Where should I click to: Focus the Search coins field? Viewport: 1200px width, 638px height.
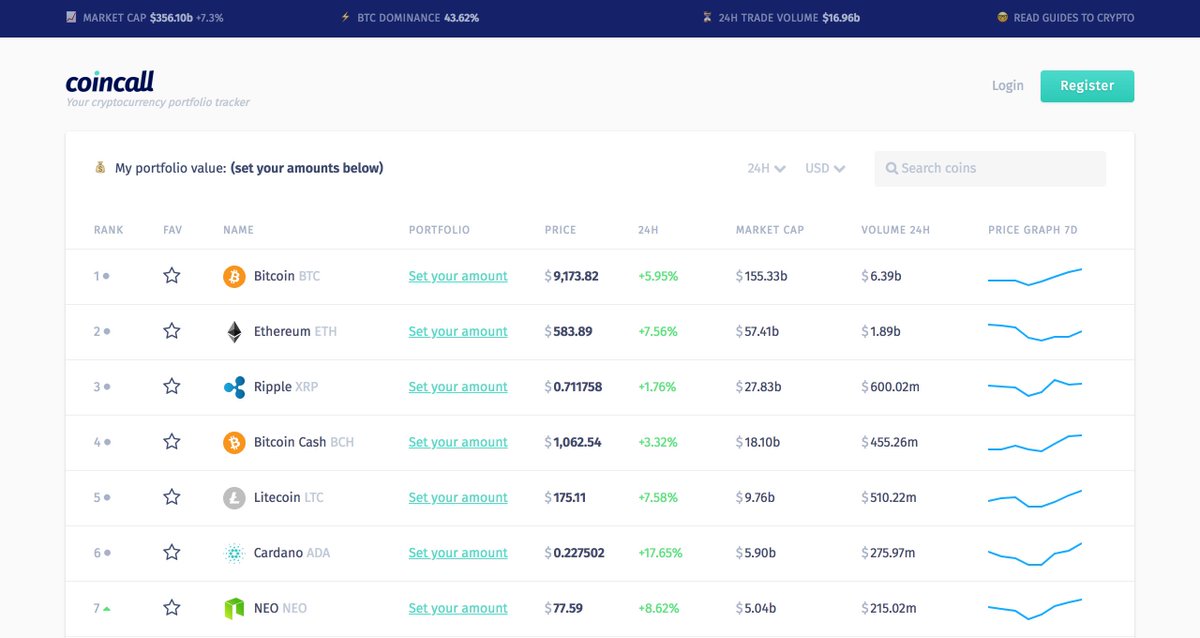pos(990,169)
